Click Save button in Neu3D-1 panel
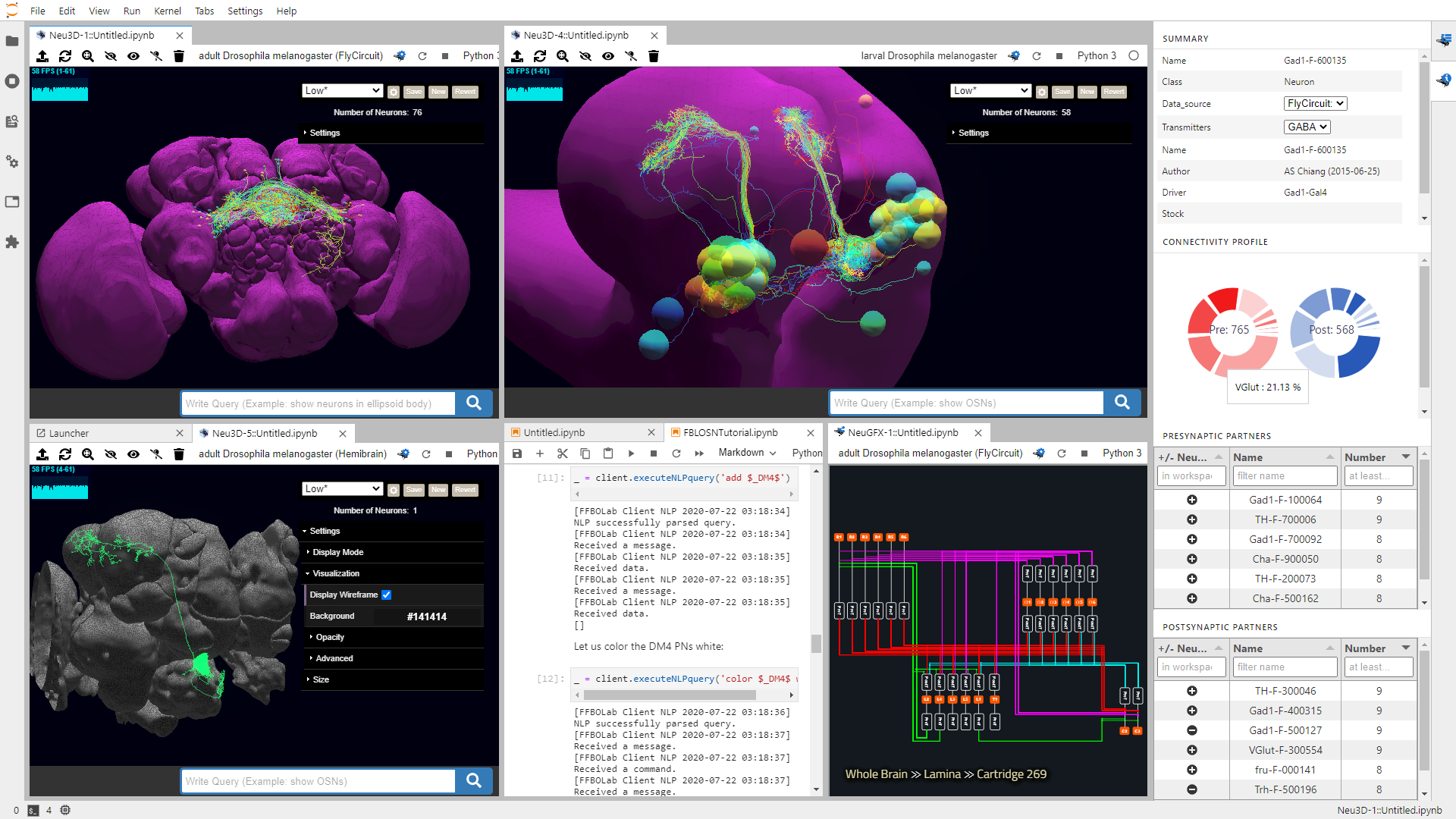 point(413,92)
